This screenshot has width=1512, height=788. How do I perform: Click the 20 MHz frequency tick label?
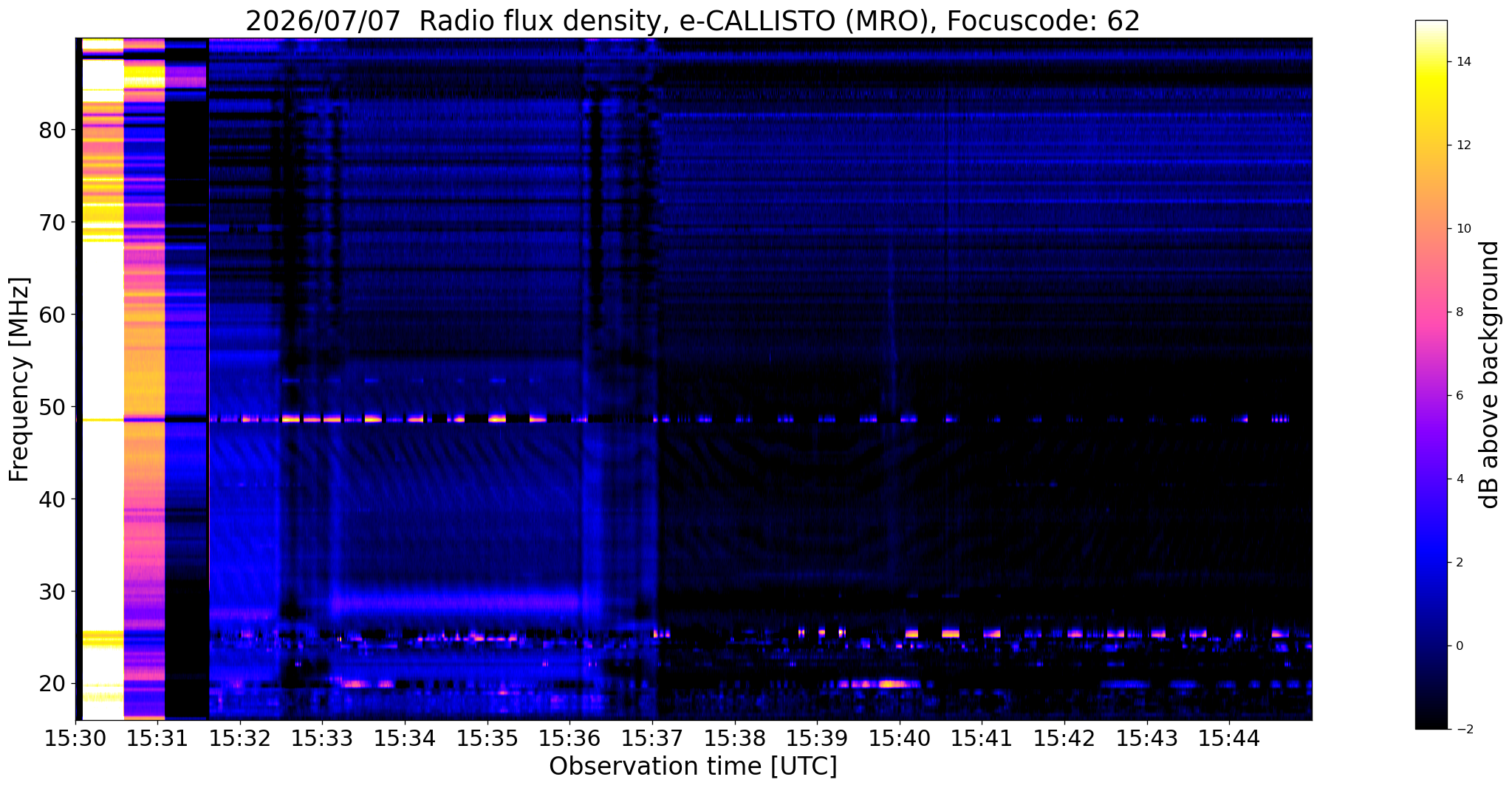click(52, 684)
